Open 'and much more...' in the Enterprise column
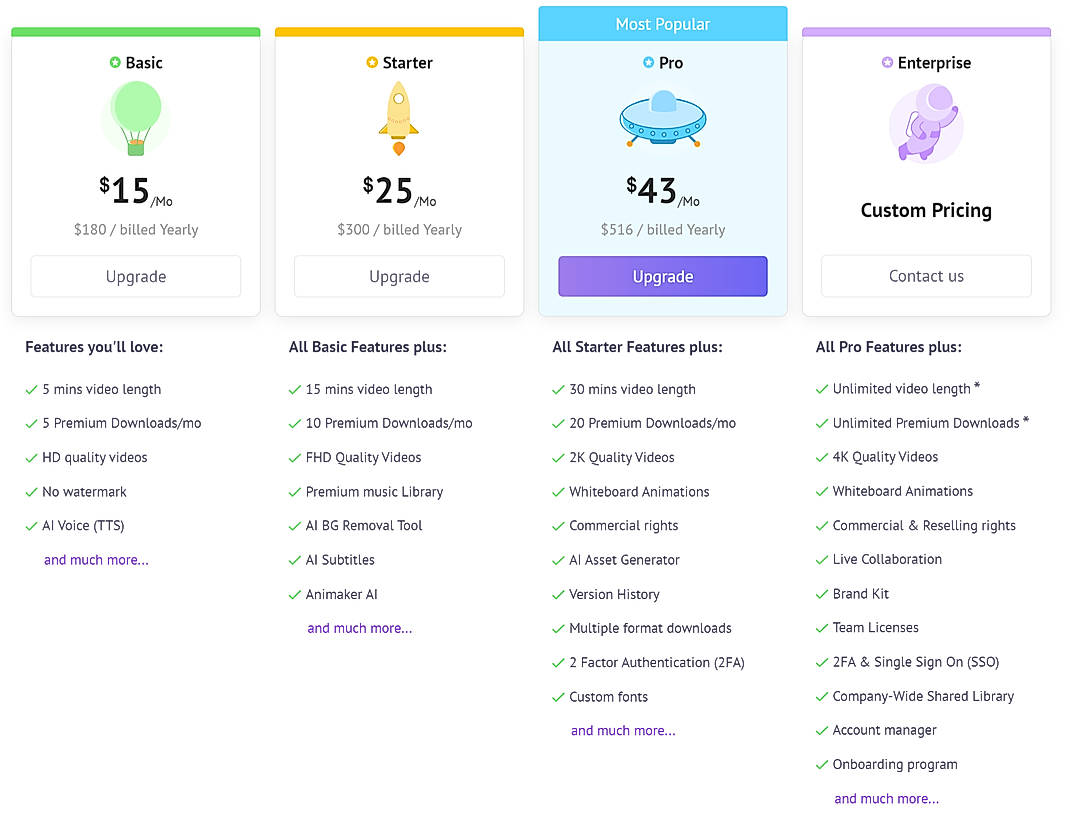Image resolution: width=1070 pixels, height=828 pixels. point(886,798)
